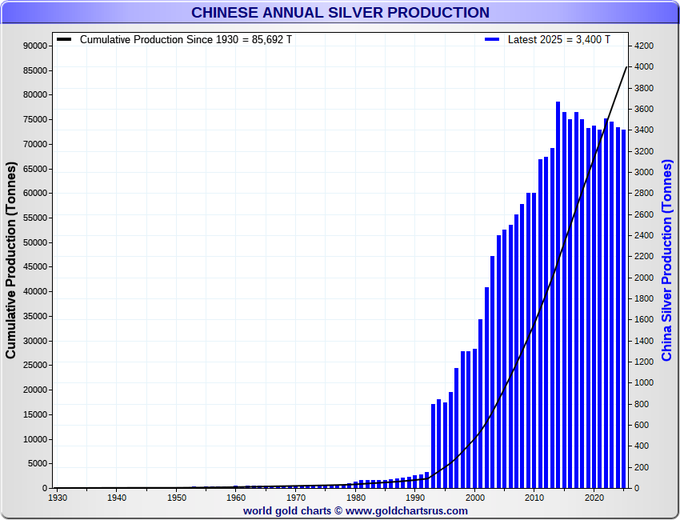Screen dimensions: 680x520
Task: Click the last blue bar, for 2025
Action: pyautogui.click(x=624, y=309)
